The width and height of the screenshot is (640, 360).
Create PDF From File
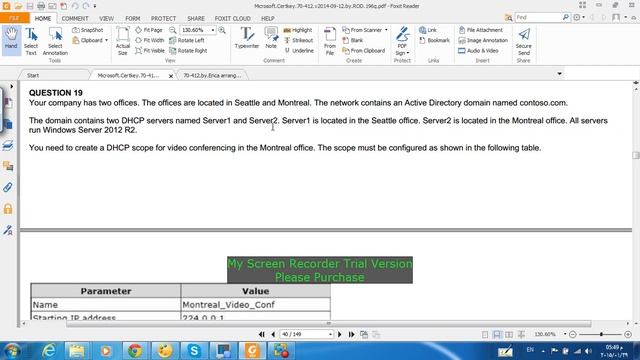coord(330,41)
